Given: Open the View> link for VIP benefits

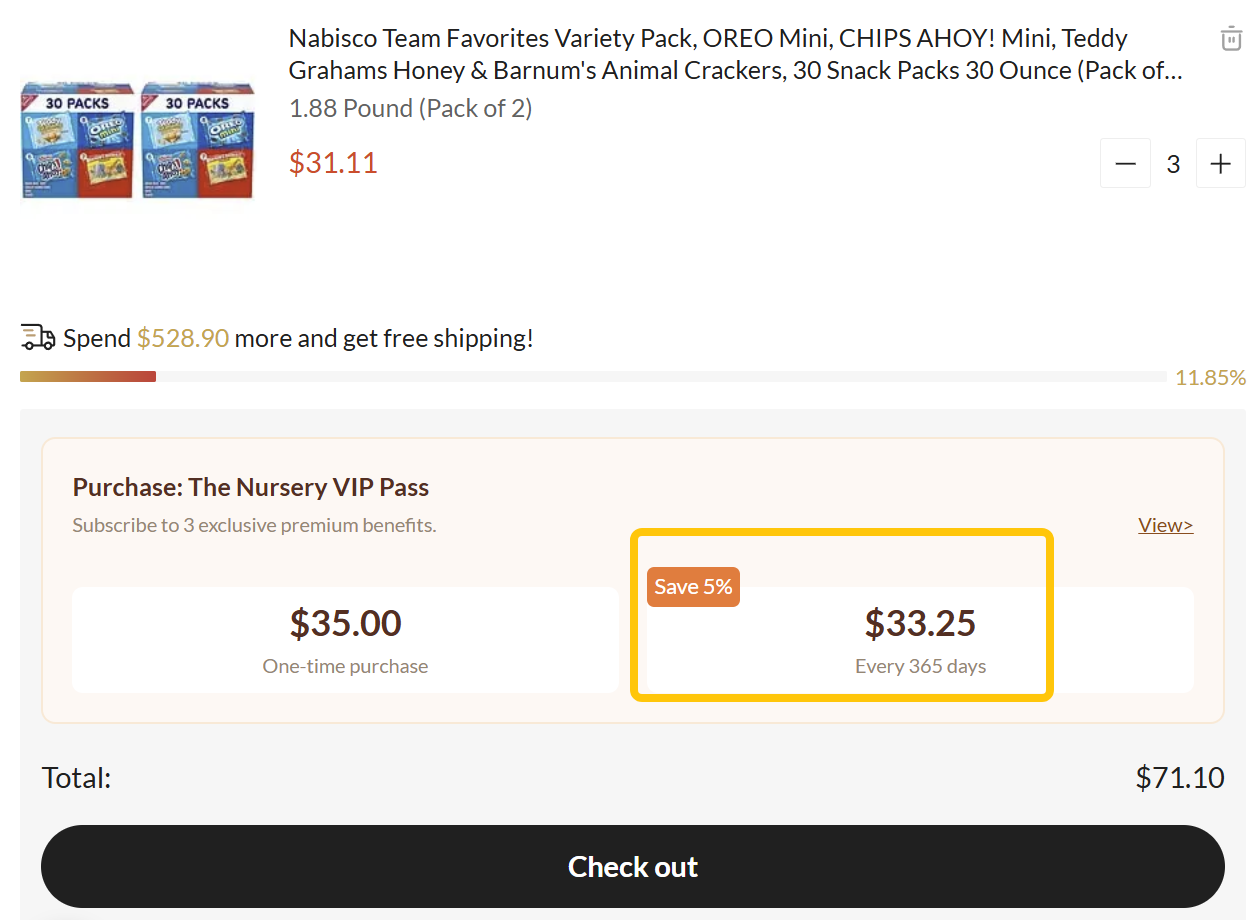Looking at the screenshot, I should coord(1165,525).
